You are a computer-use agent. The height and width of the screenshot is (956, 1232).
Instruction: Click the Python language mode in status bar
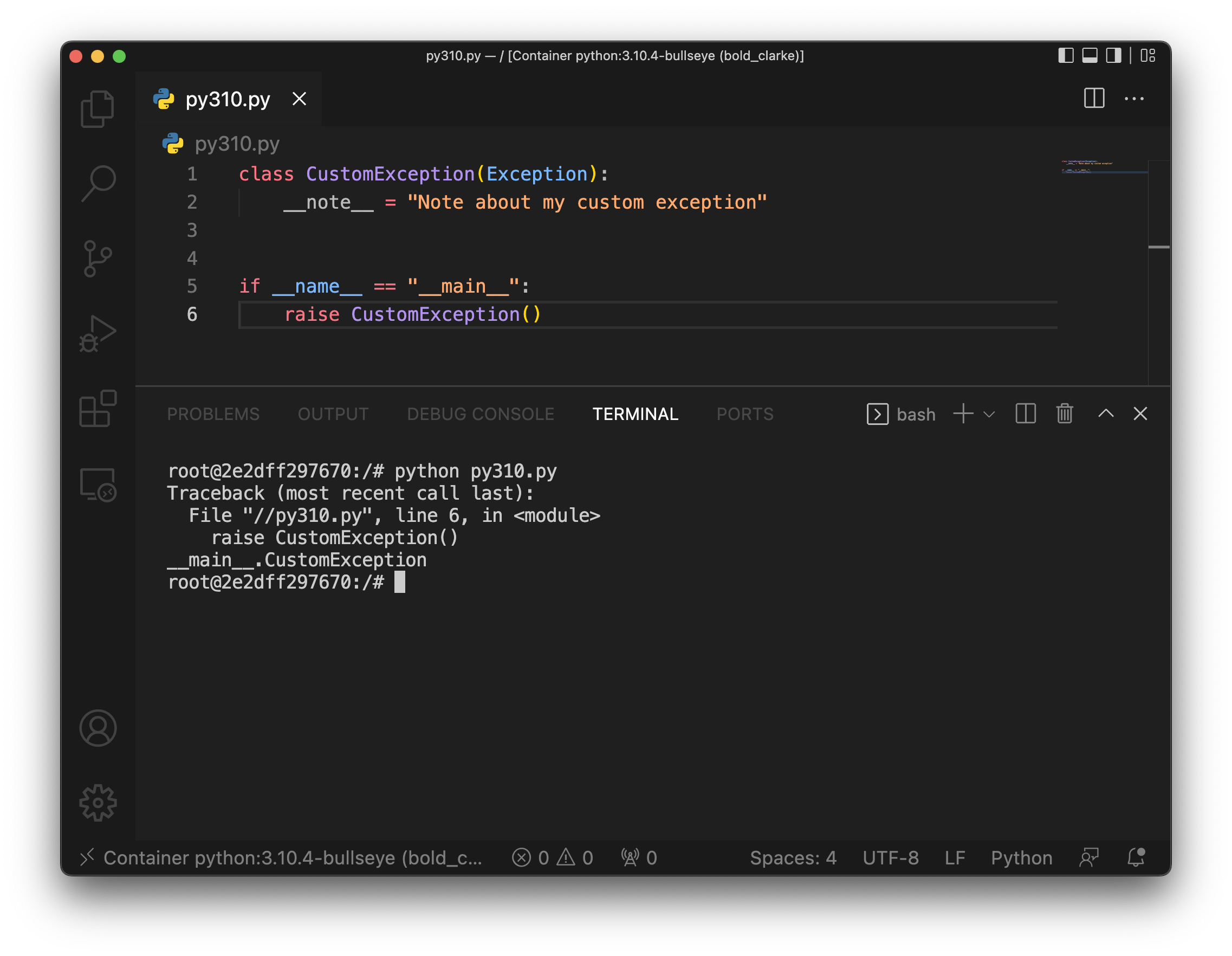(1021, 858)
